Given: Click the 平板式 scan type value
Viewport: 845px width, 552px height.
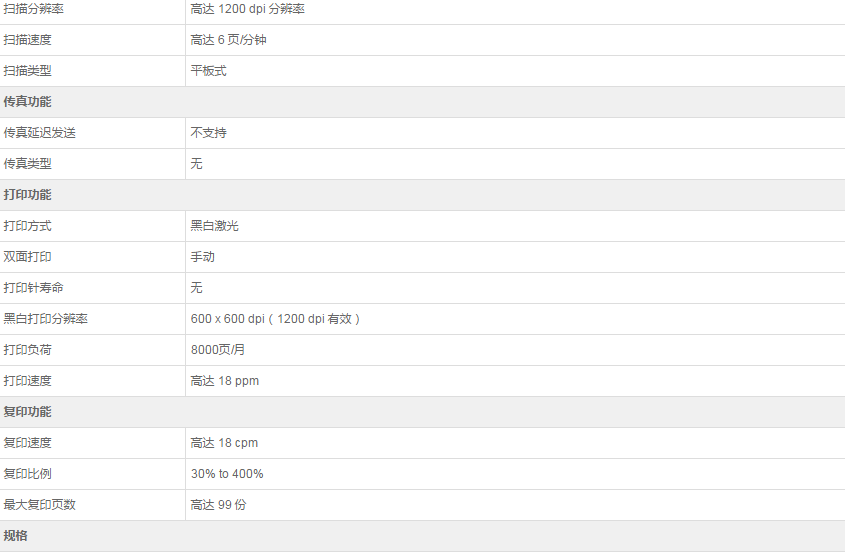Looking at the screenshot, I should point(209,71).
